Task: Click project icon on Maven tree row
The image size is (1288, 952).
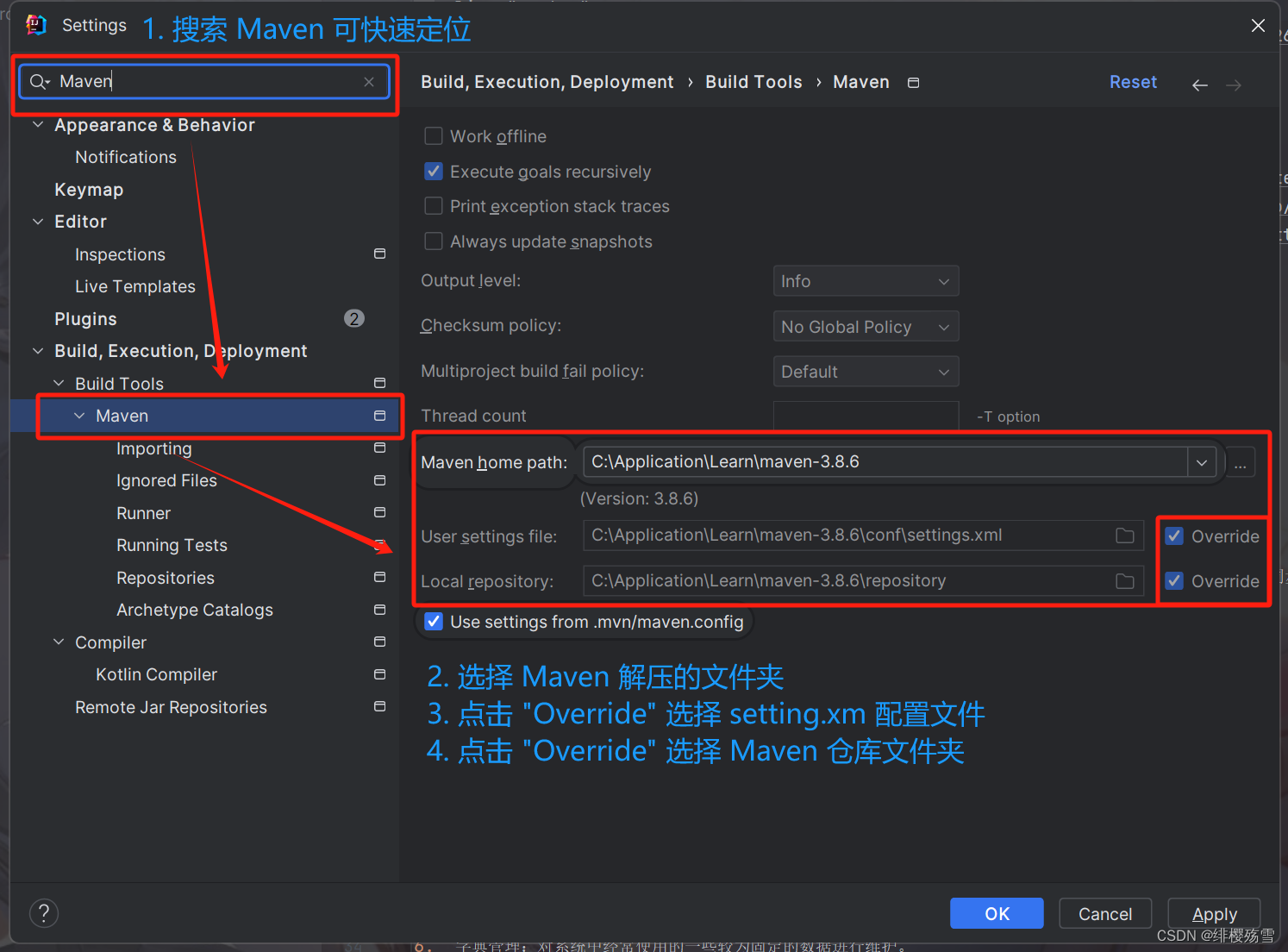Action: point(379,416)
